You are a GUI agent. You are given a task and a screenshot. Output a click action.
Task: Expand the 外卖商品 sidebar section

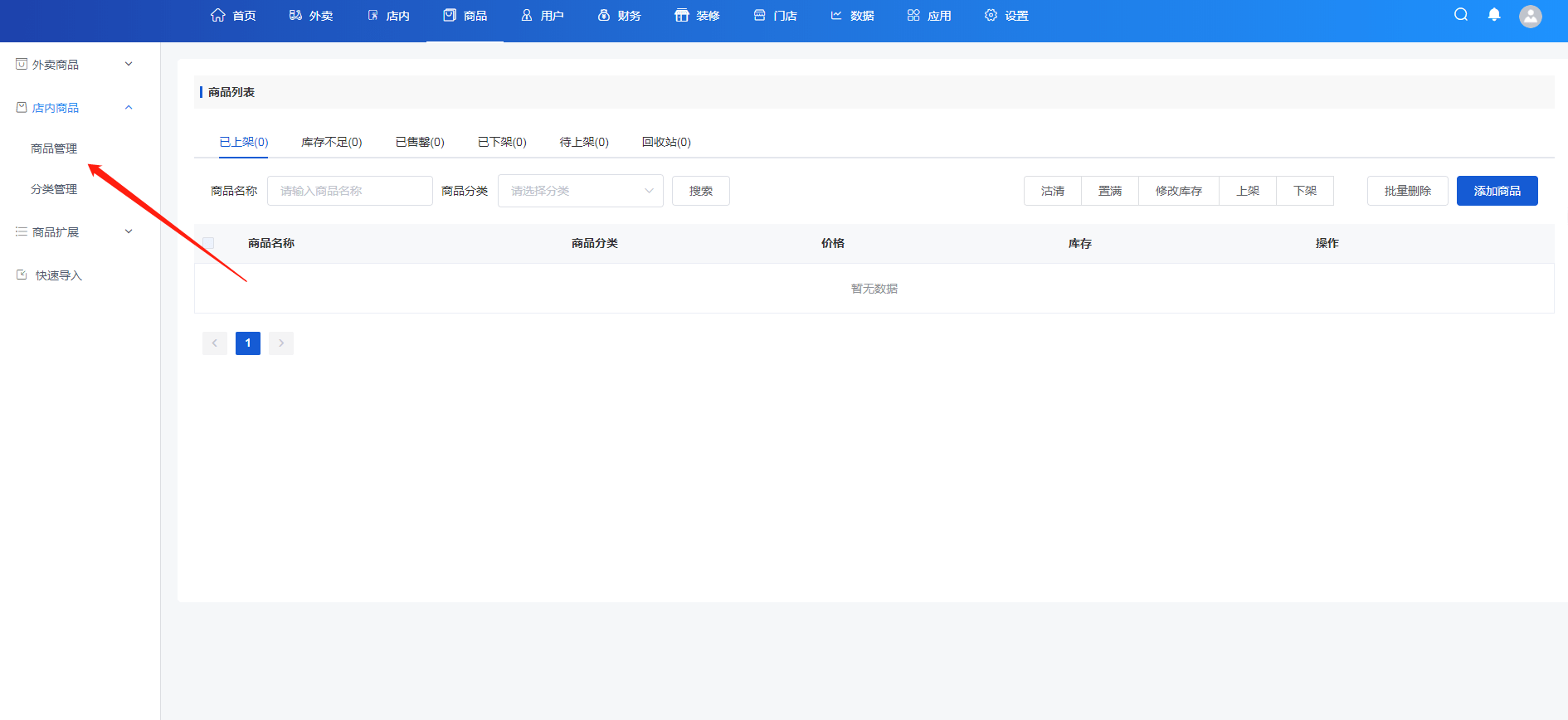point(129,64)
